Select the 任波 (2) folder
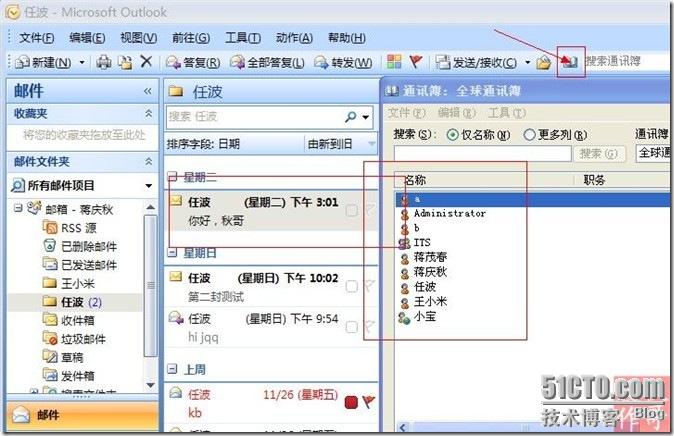This screenshot has height=436, width=674. (72, 302)
